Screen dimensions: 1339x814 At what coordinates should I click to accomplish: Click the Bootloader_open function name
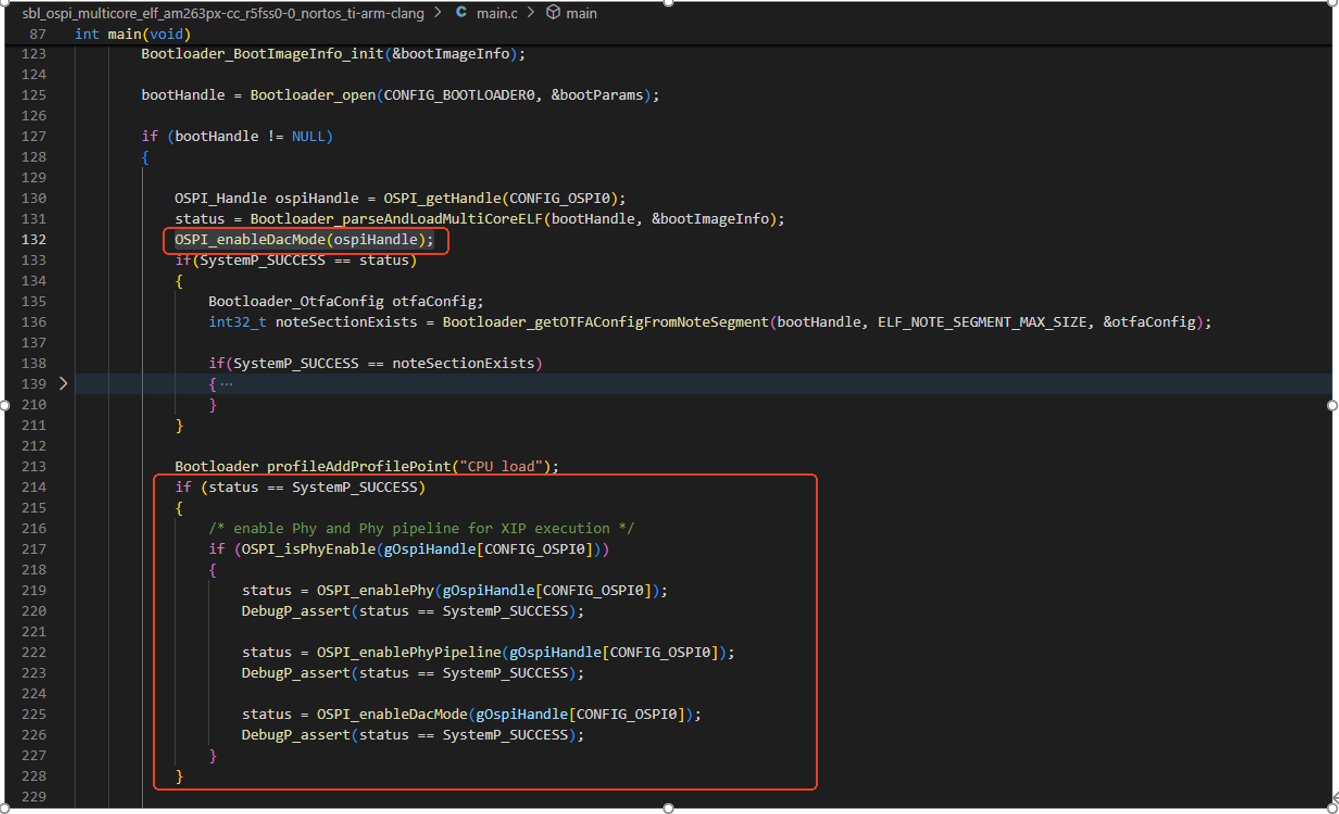click(312, 95)
